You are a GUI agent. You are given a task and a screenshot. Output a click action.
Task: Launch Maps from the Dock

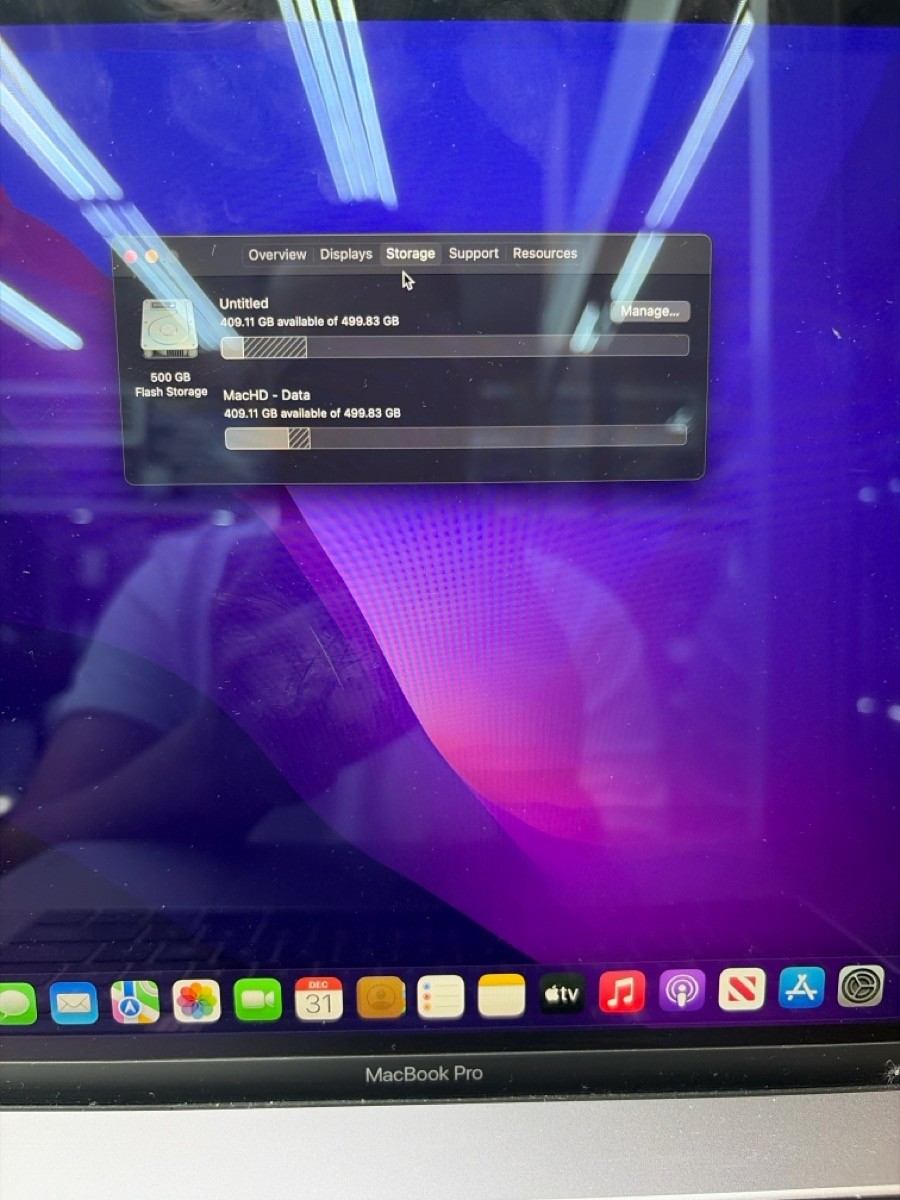click(135, 1001)
